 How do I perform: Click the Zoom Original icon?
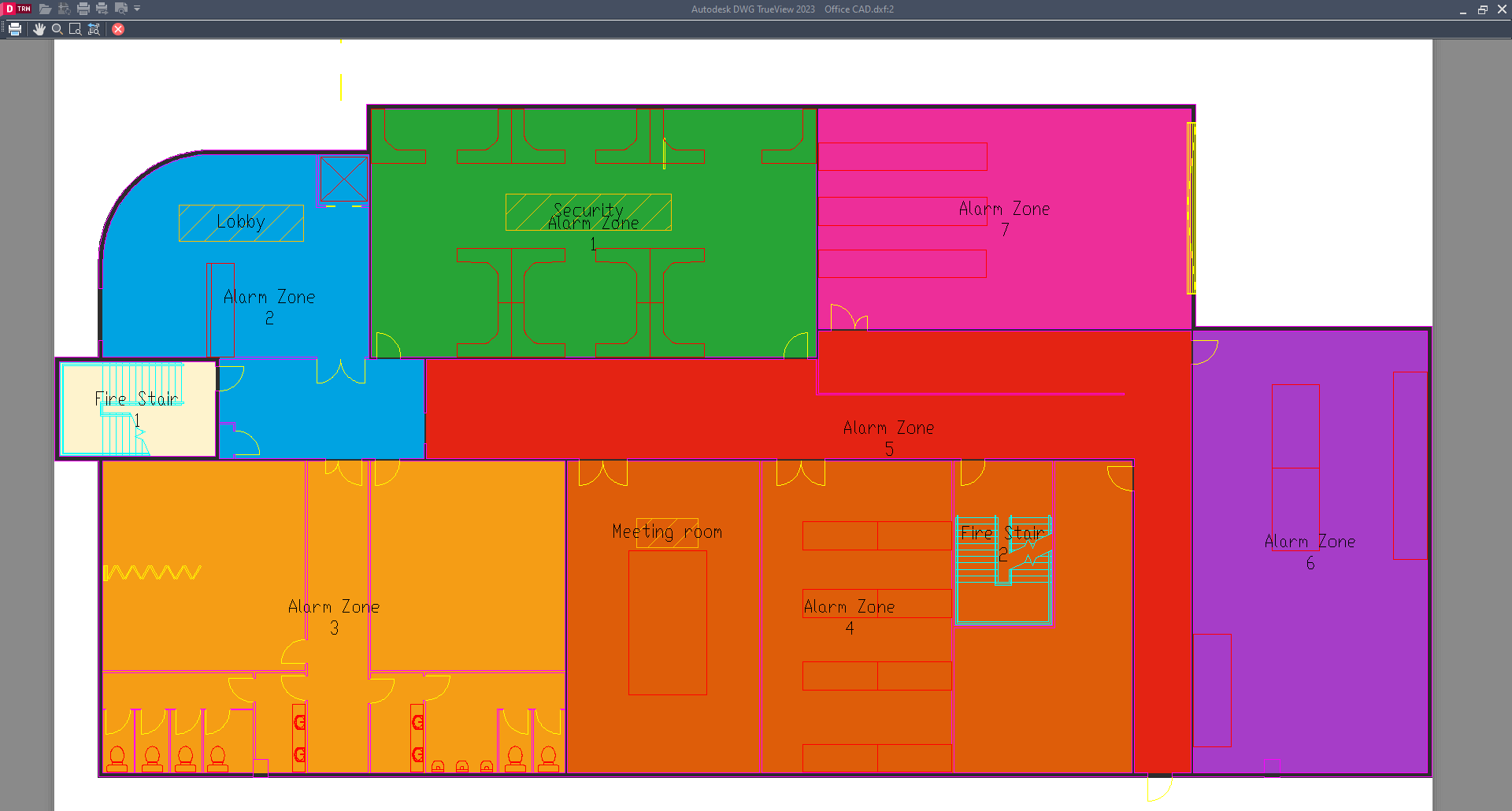point(94,29)
